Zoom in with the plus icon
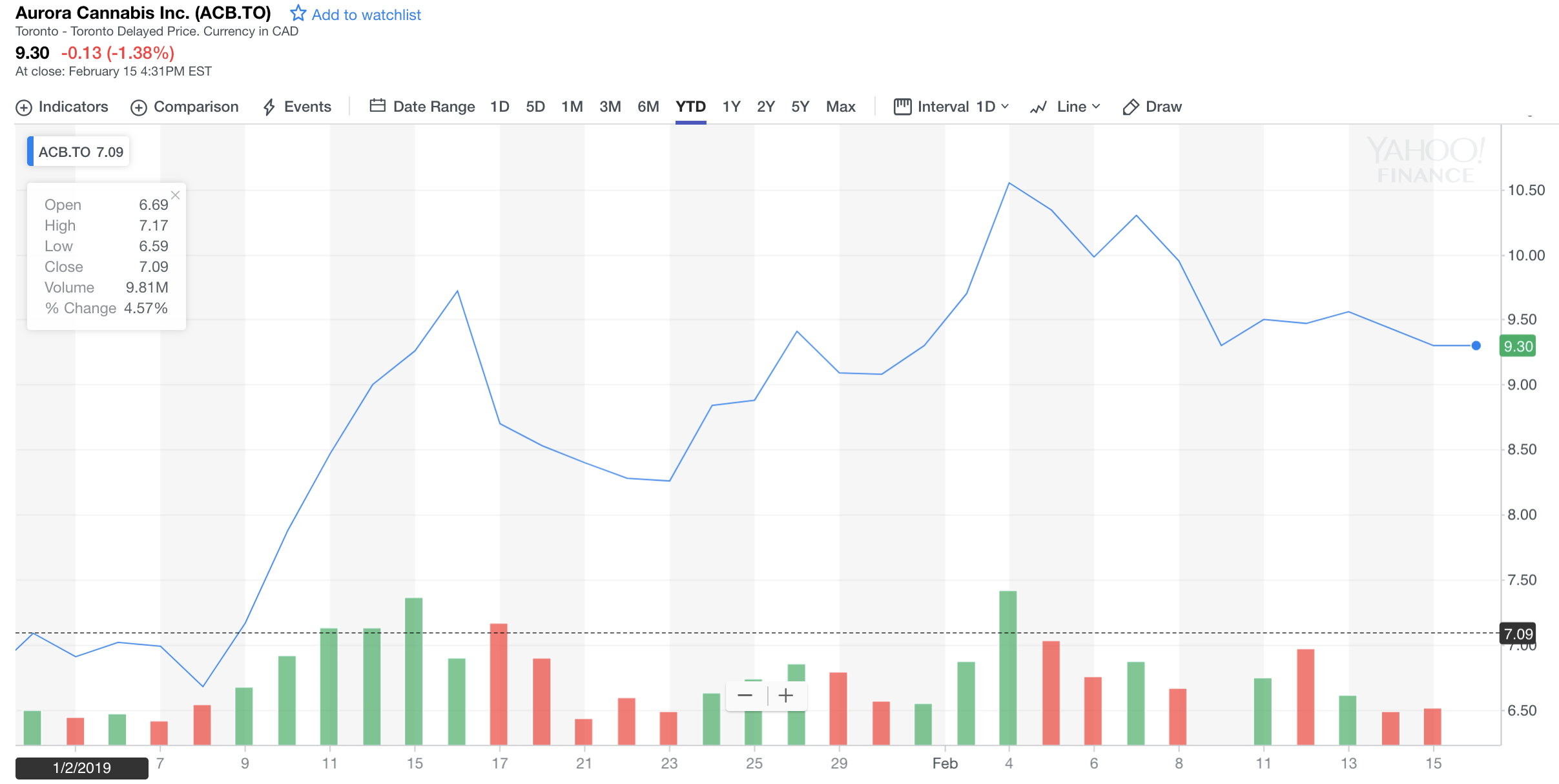 (x=786, y=696)
